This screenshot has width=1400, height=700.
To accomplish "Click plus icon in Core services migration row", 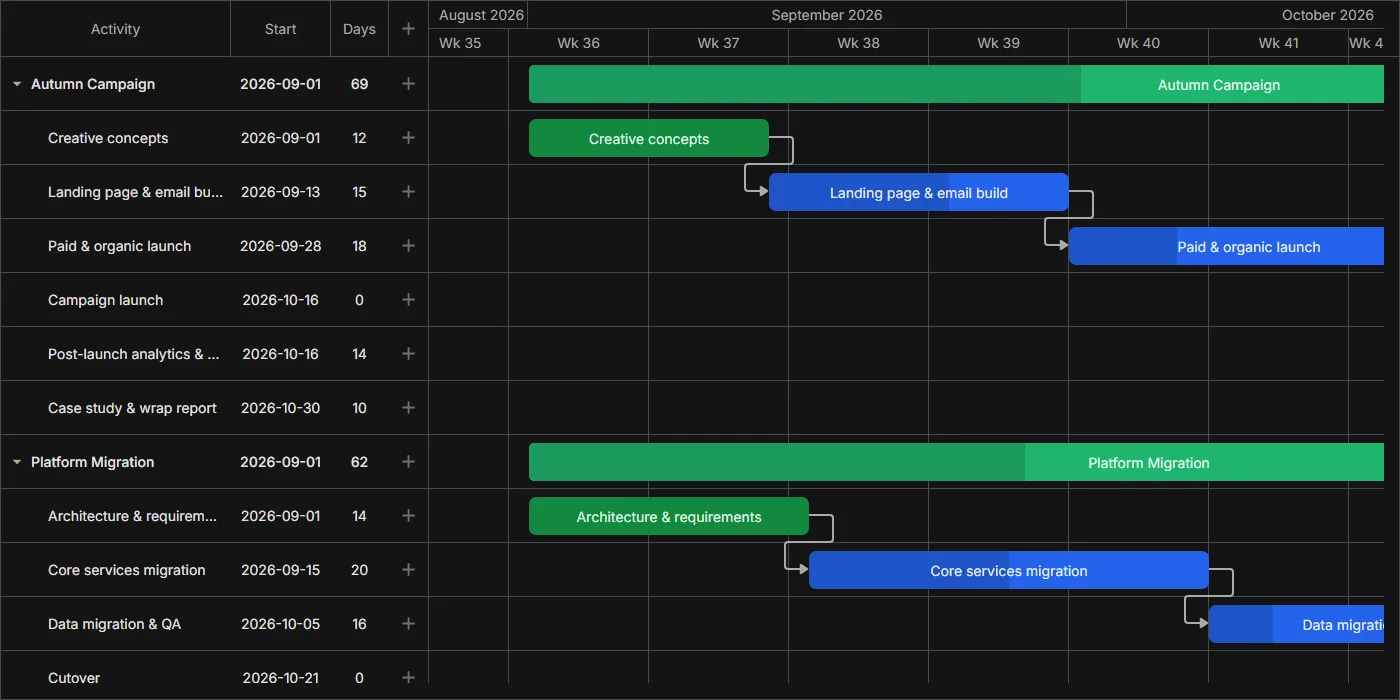I will click(x=408, y=570).
